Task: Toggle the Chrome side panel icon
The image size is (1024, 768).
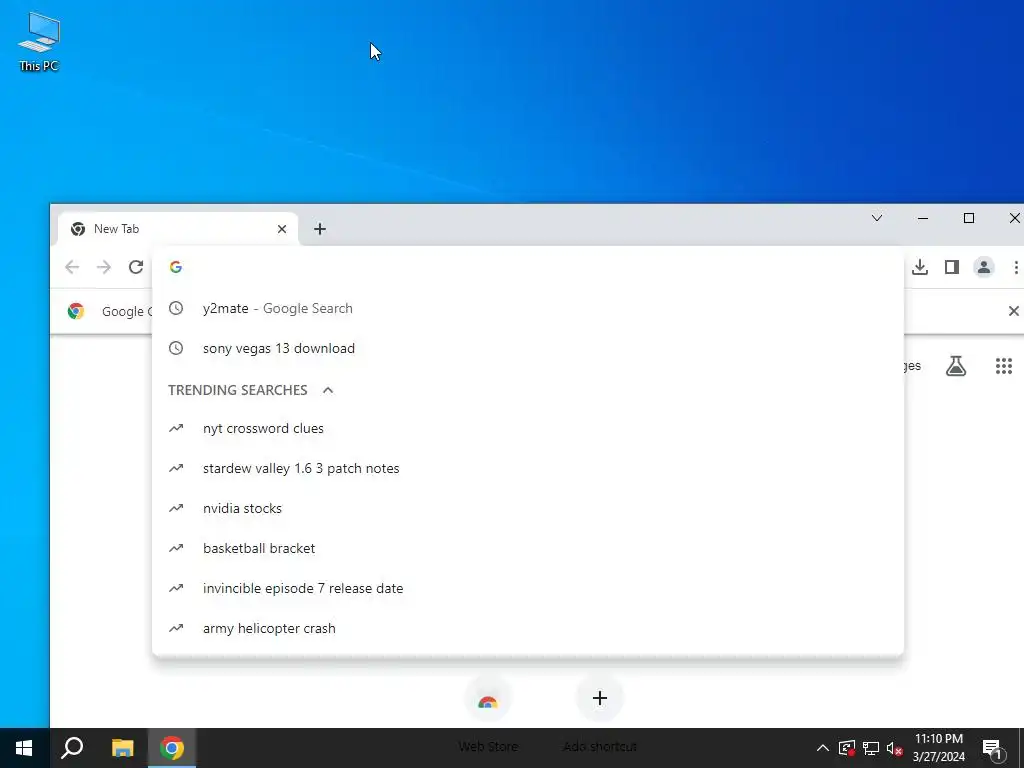Action: 952,267
